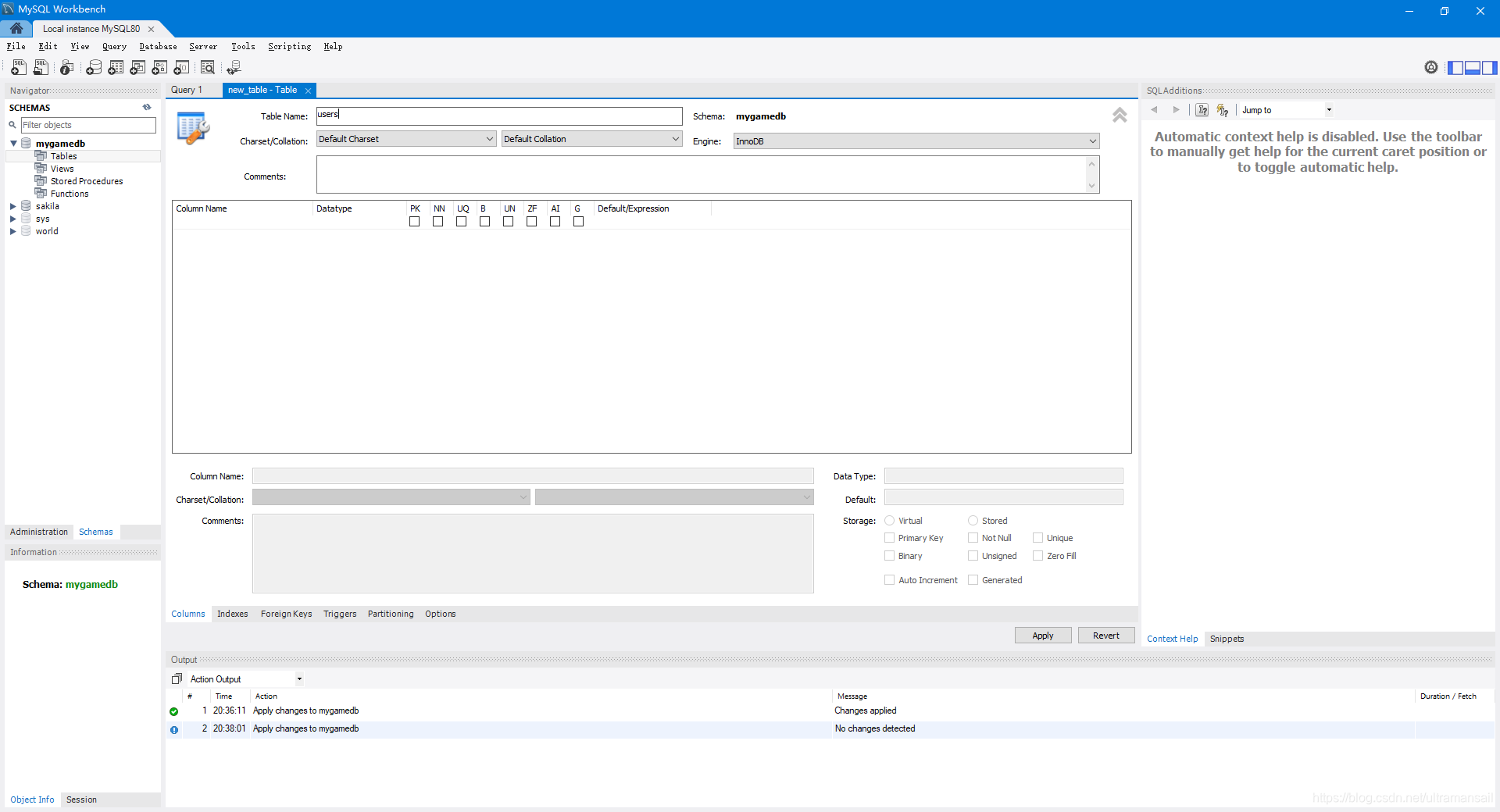
Task: Tick the Primary Key checkbox
Action: coord(889,537)
